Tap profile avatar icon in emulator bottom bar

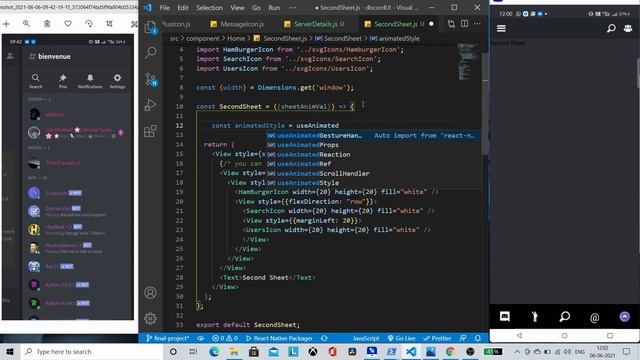(624, 317)
